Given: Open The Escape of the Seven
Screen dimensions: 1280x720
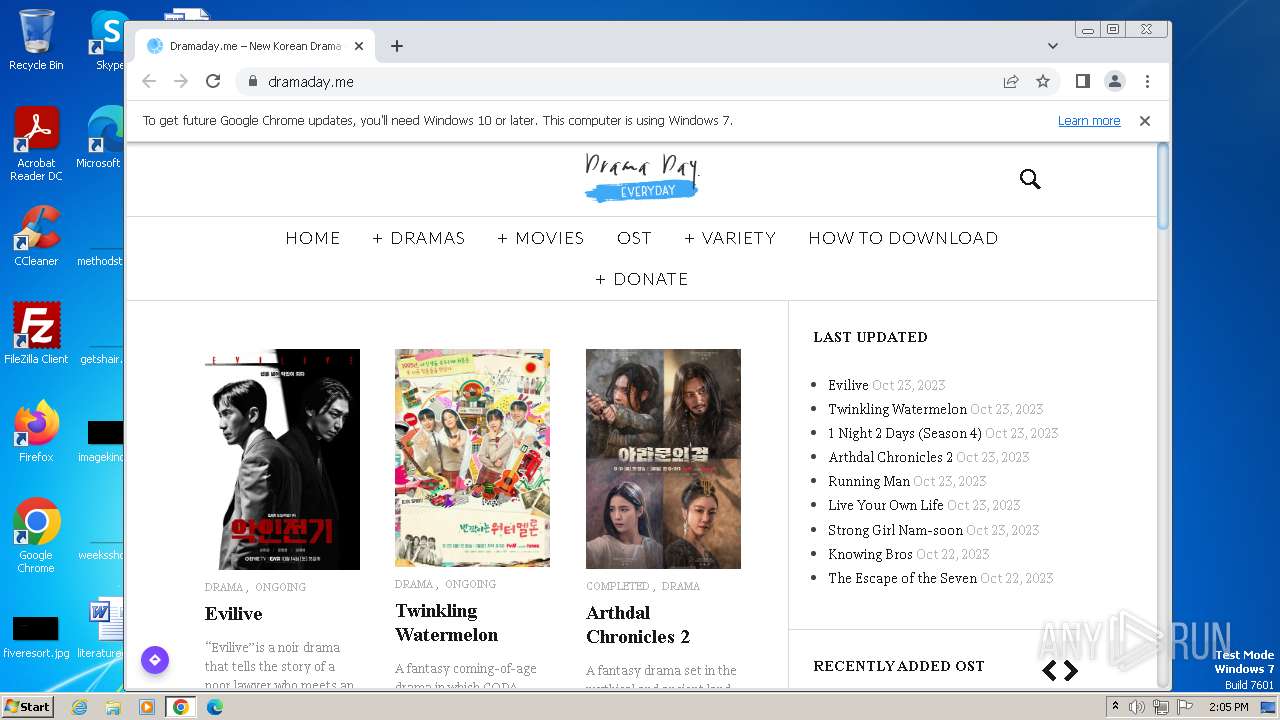Looking at the screenshot, I should pos(902,578).
